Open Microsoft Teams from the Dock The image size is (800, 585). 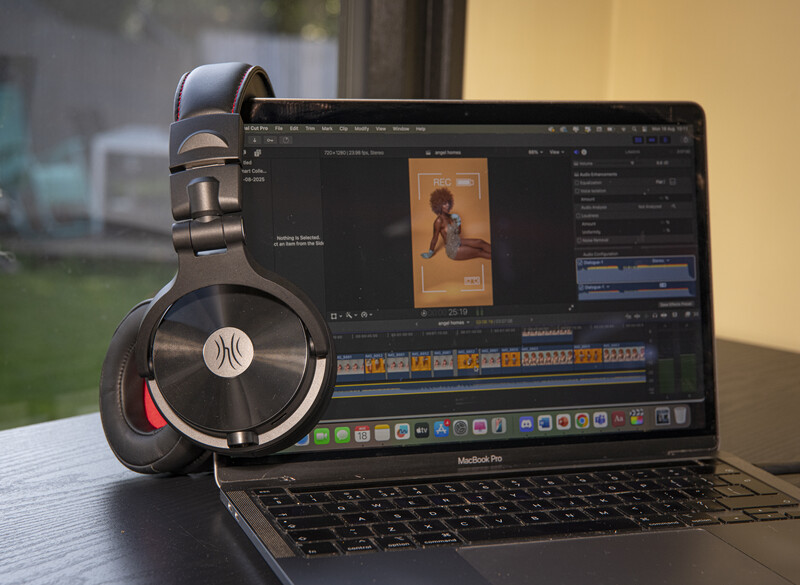point(600,419)
